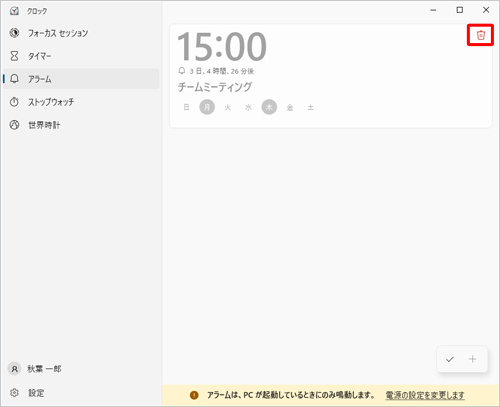Click the Clock (クロック) app title icon

point(14,11)
